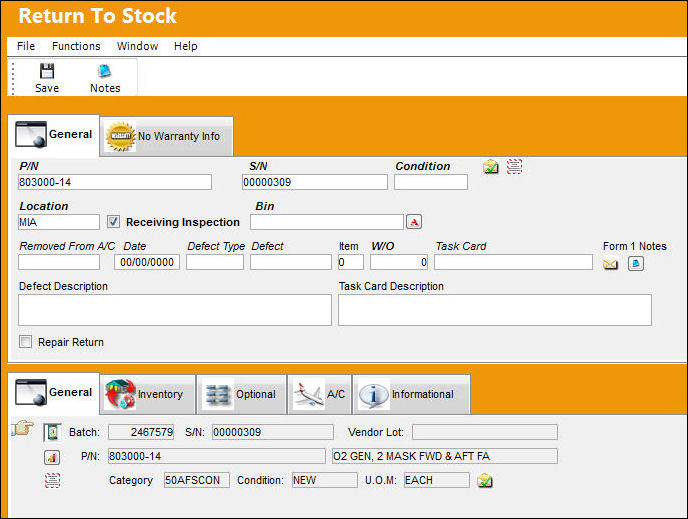Viewport: 688px width, 519px height.
Task: Click the red A button next to Bin
Action: pos(414,222)
